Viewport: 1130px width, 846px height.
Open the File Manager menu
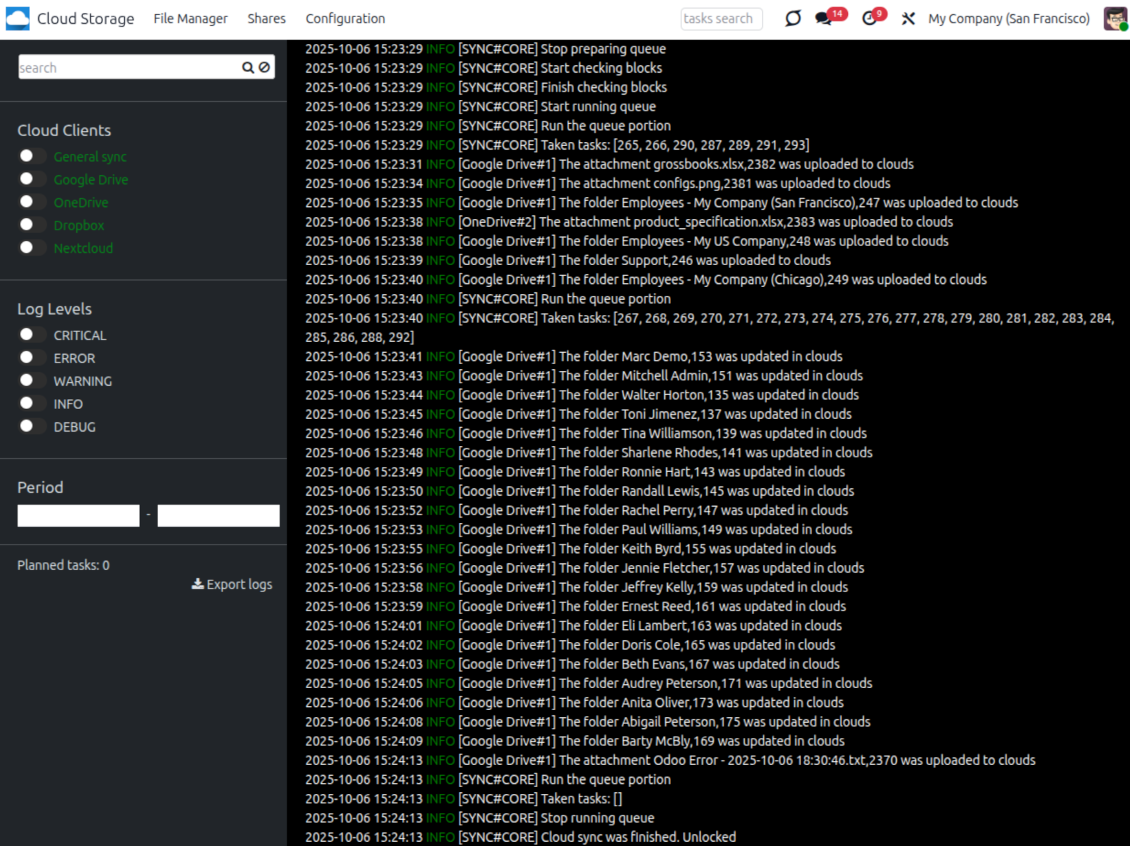tap(190, 19)
